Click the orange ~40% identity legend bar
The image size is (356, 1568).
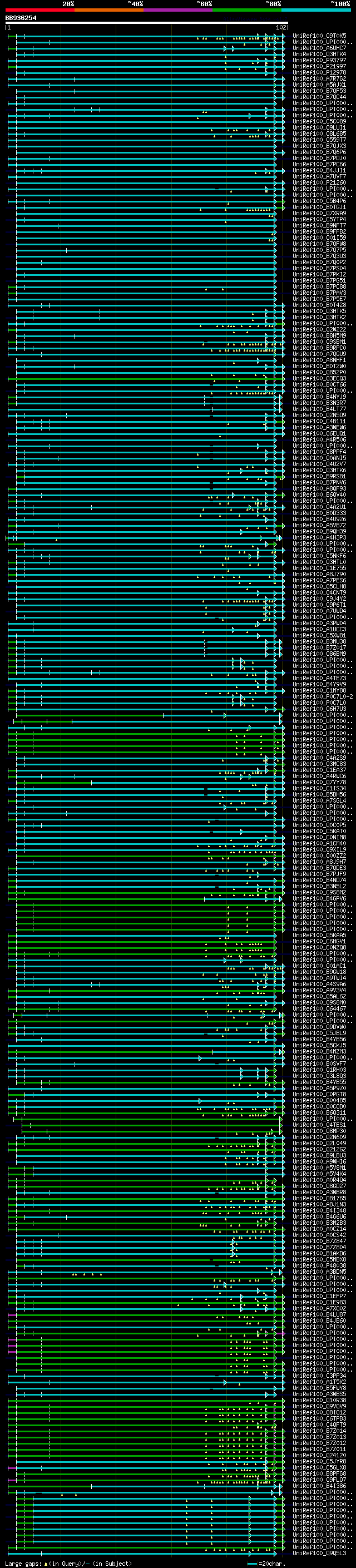pyautogui.click(x=109, y=10)
